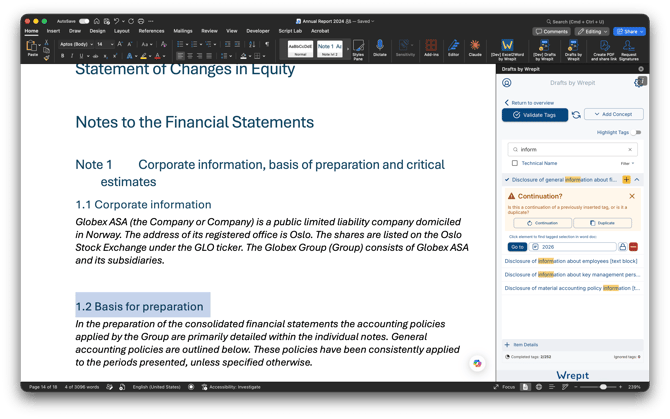670x419 pixels.
Task: Dismiss the Continuation warning with X
Action: click(x=632, y=196)
